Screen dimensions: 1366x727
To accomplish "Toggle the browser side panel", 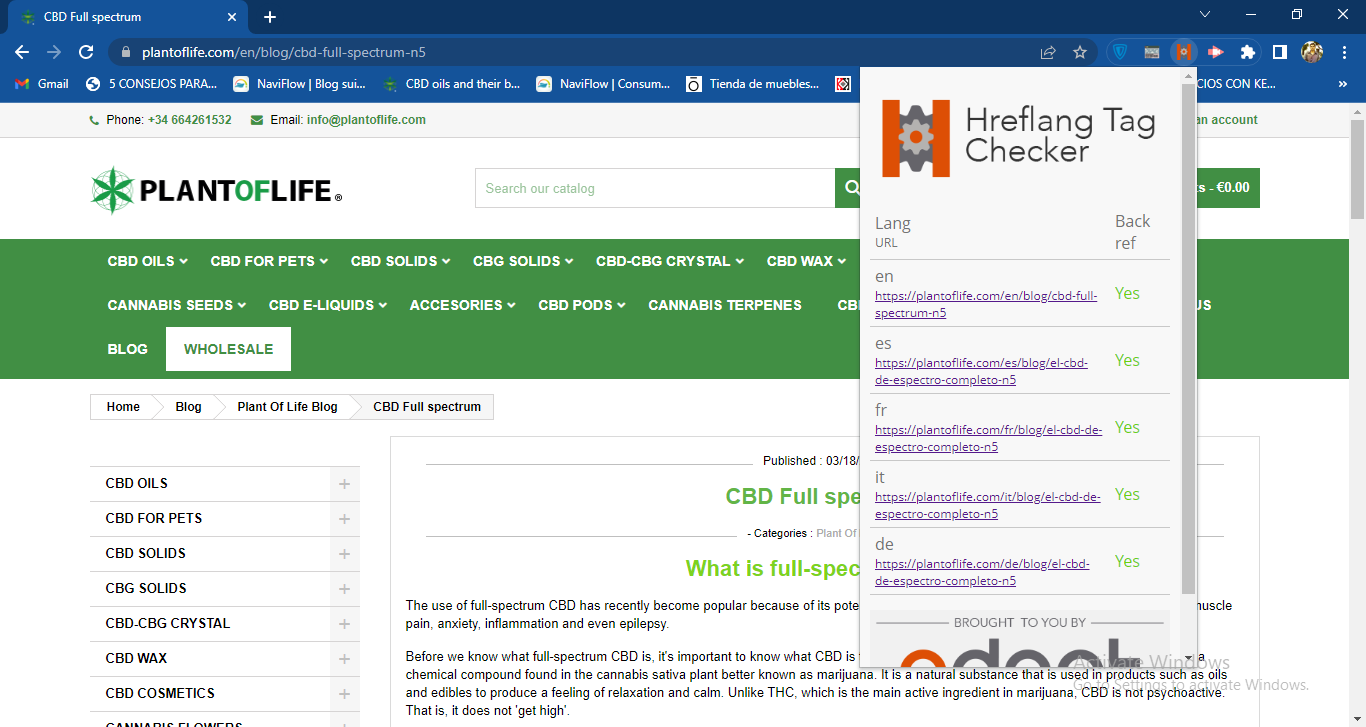I will [x=1279, y=52].
